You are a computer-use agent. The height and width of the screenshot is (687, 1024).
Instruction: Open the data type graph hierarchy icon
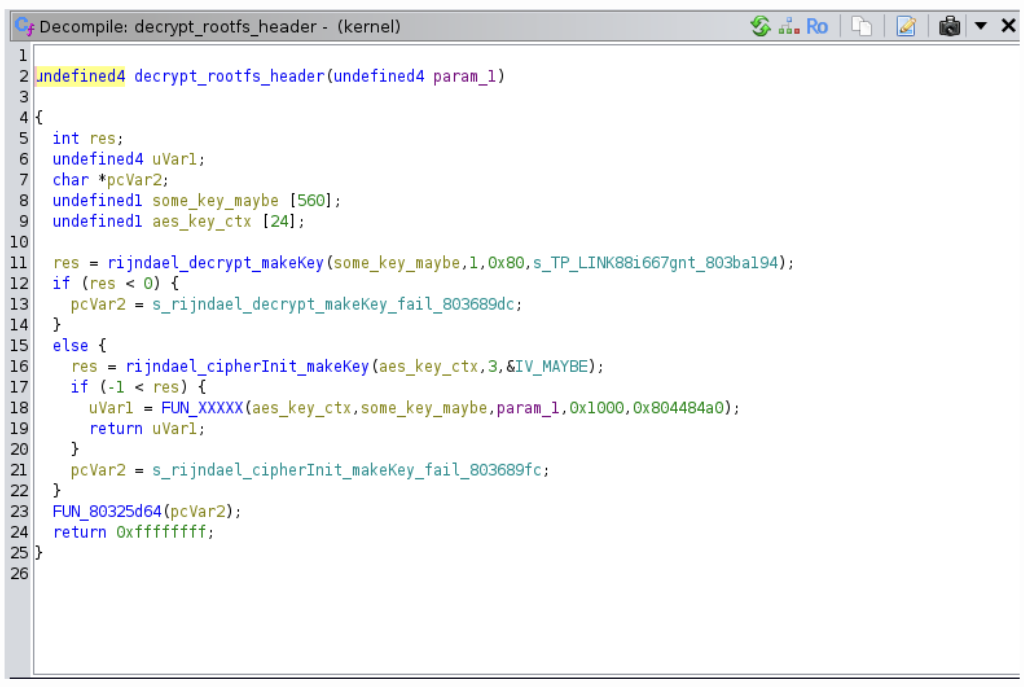click(x=789, y=26)
